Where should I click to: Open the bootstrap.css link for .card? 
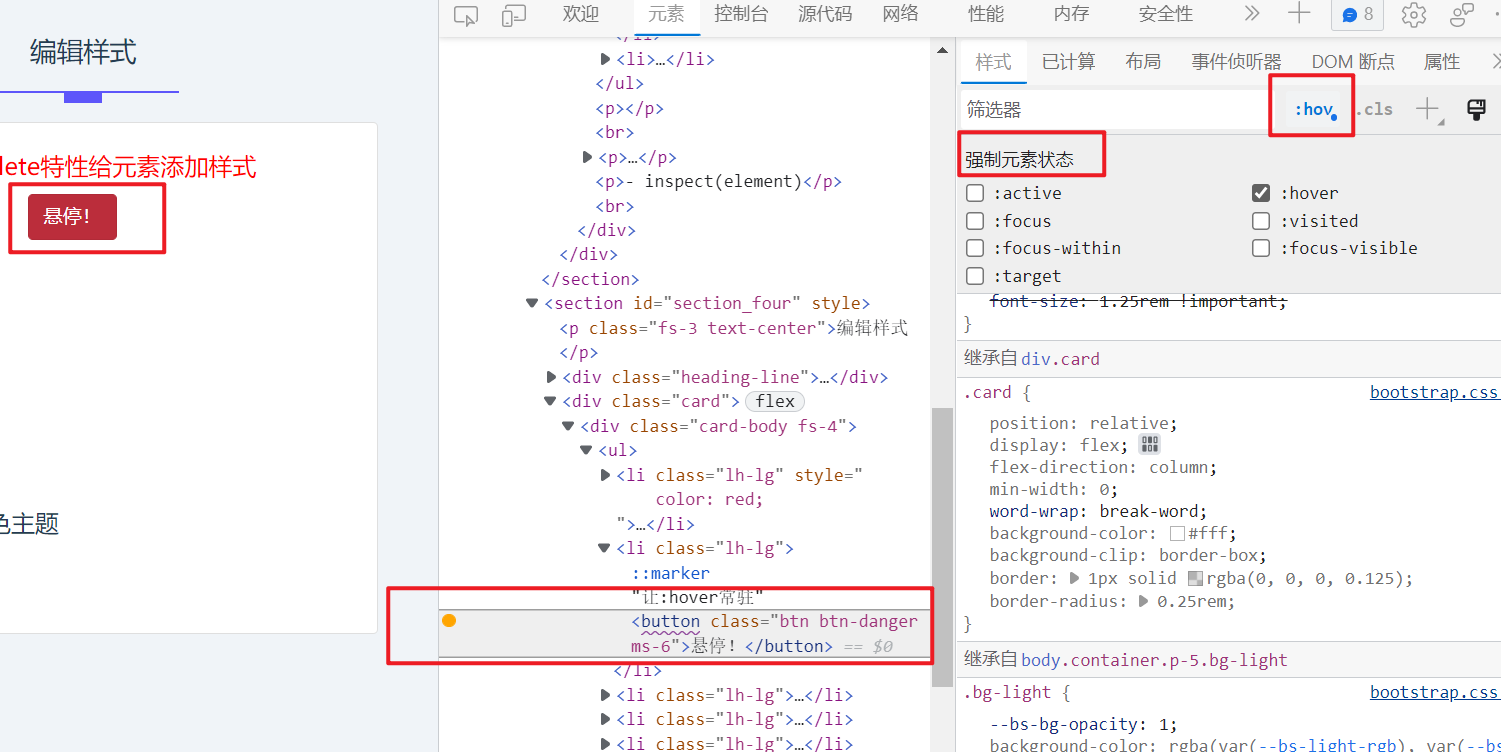pos(1433,392)
